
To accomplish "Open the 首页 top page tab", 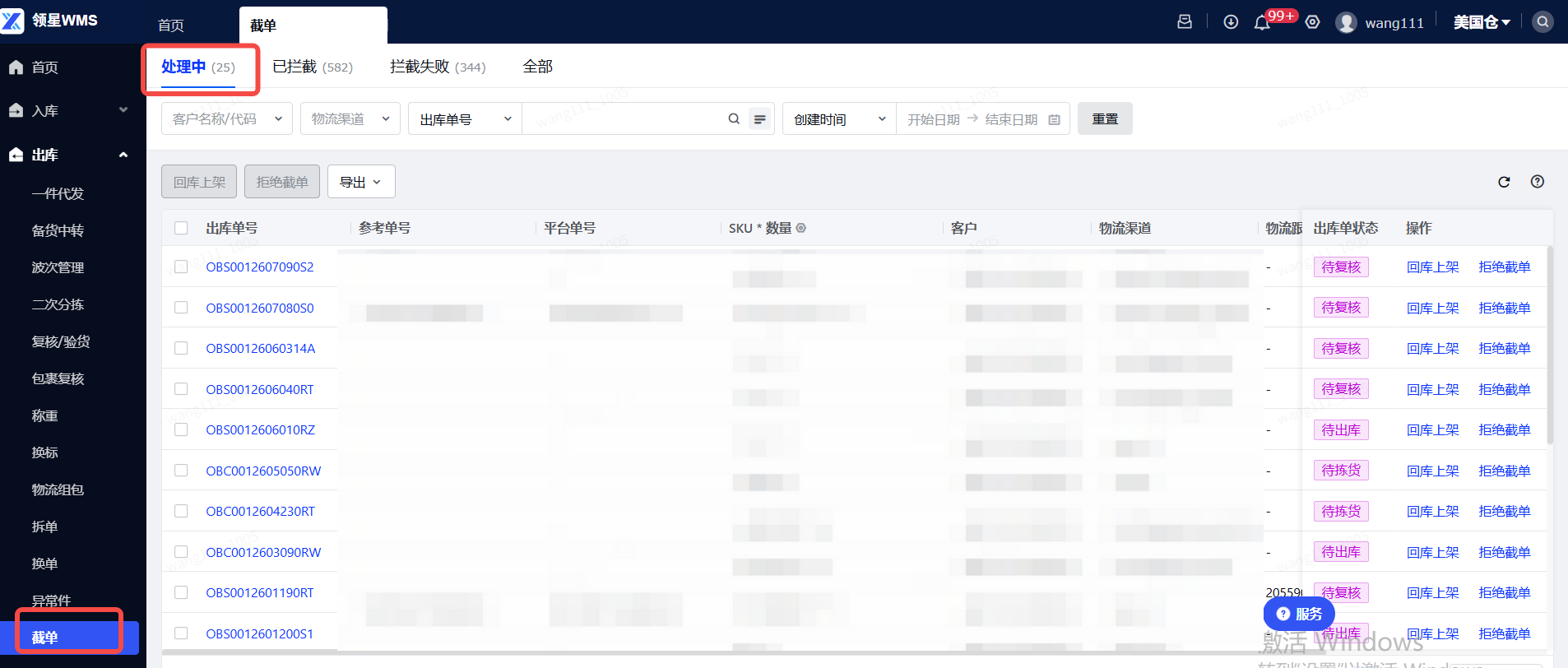I will (x=171, y=26).
